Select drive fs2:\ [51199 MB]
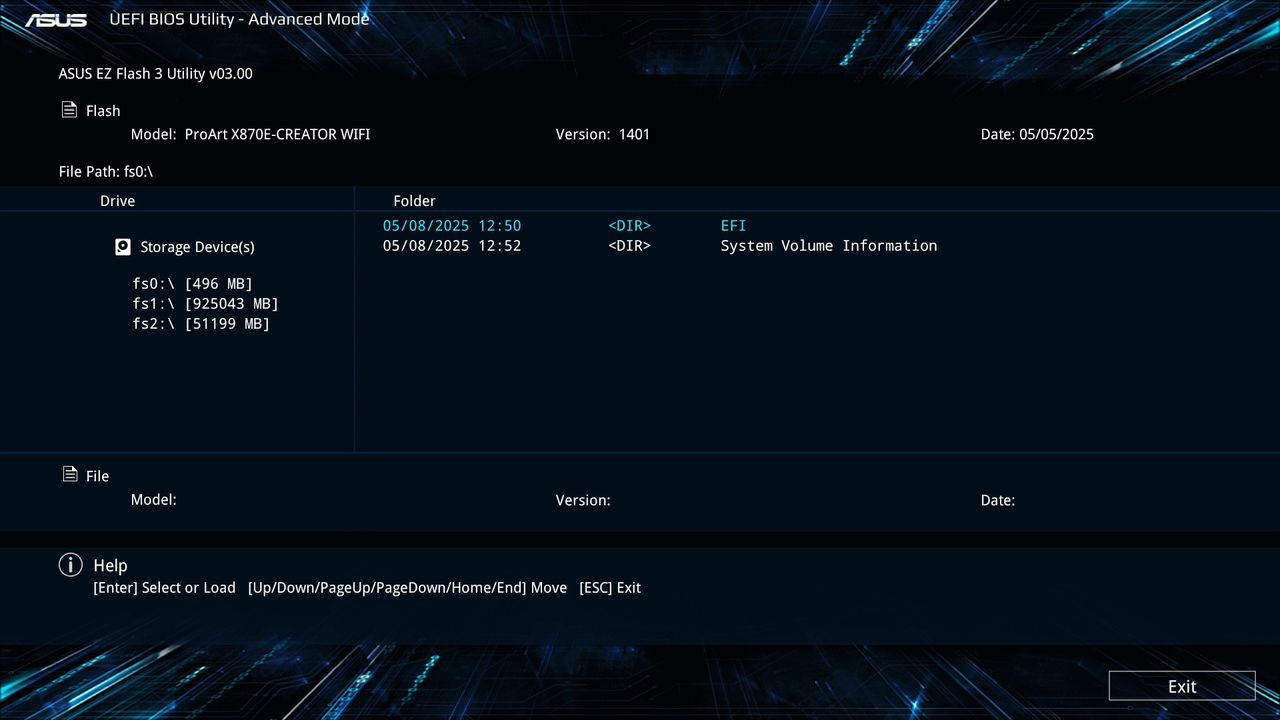The image size is (1280, 720). coord(201,324)
